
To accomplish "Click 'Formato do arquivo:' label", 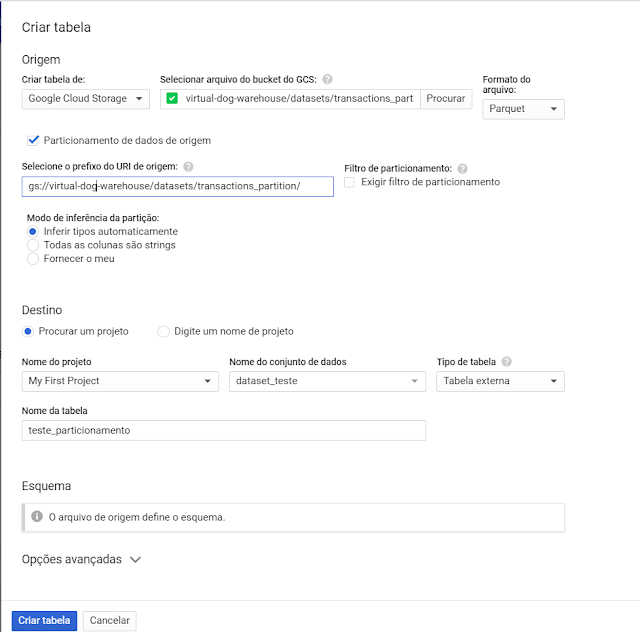I will point(507,85).
